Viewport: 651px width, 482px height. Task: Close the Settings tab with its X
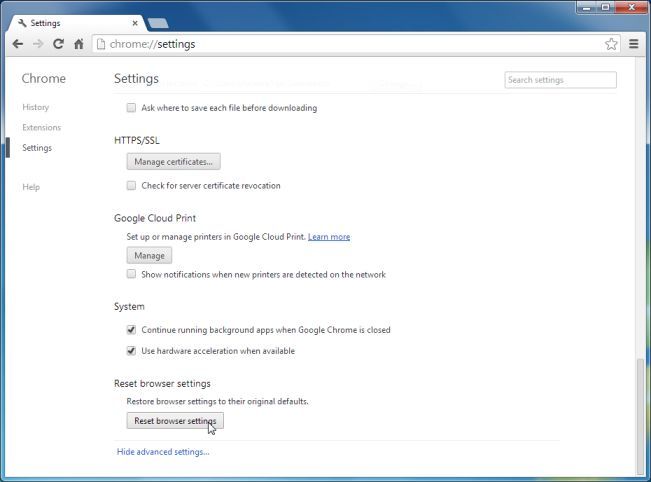click(x=135, y=23)
